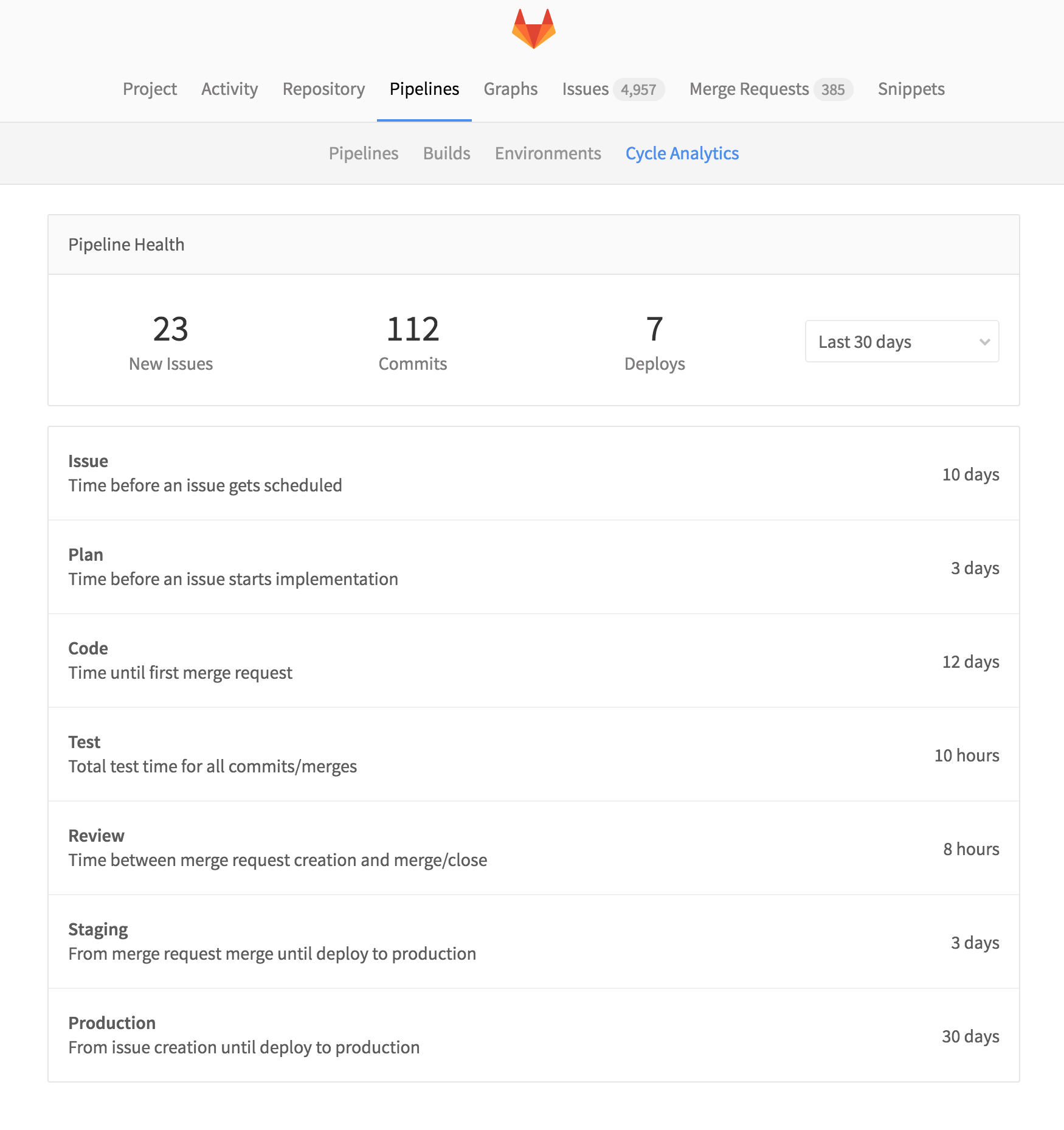The width and height of the screenshot is (1064, 1130).
Task: Navigate to the Project tab
Action: [x=150, y=89]
